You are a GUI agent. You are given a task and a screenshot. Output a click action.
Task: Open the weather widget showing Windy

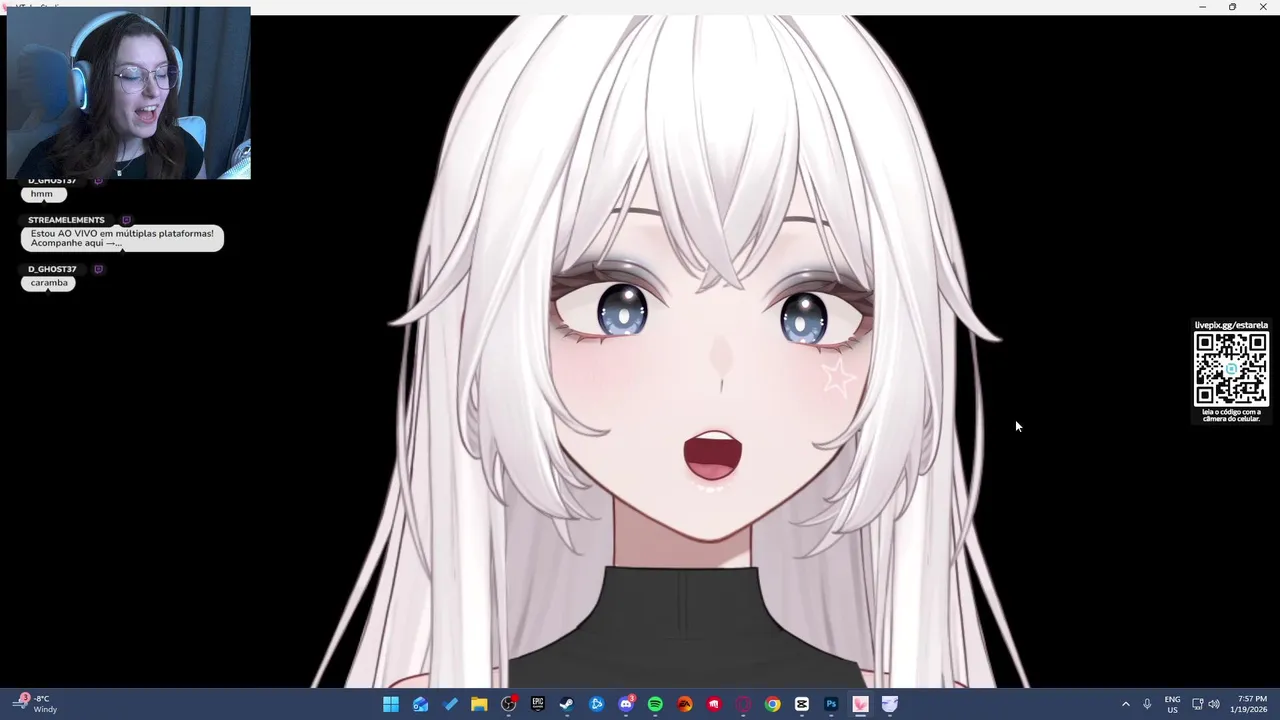36,704
